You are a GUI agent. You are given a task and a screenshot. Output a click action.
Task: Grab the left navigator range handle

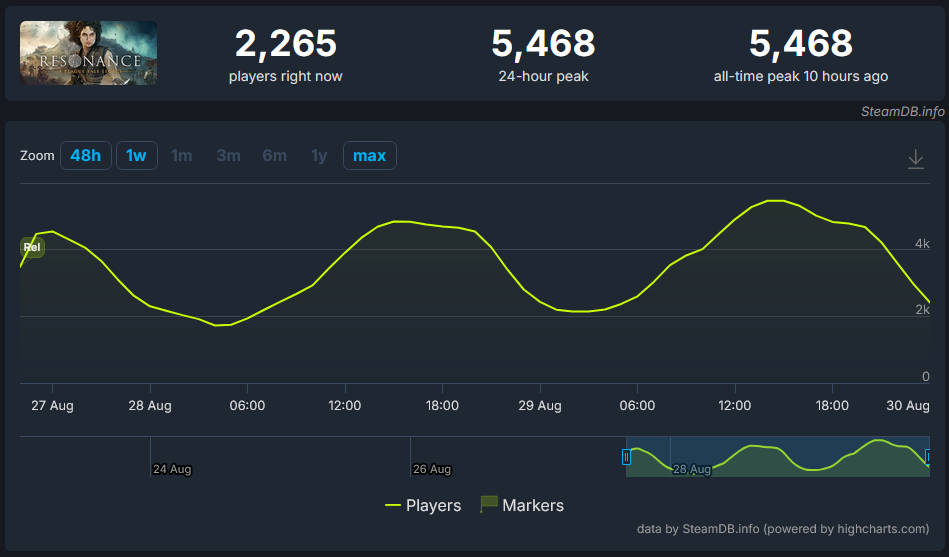(x=626, y=456)
